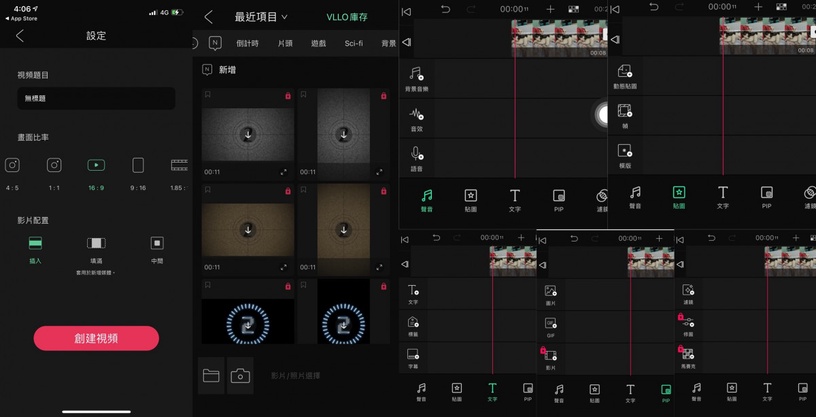This screenshot has height=417, width=816.
Task: Add a 語音 voice recording
Action: tap(416, 159)
